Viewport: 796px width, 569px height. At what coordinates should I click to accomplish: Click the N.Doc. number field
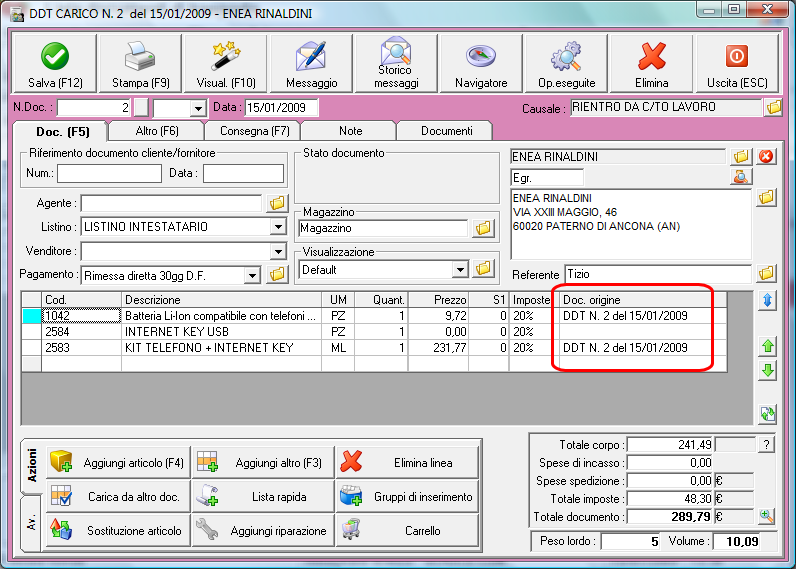[x=94, y=108]
